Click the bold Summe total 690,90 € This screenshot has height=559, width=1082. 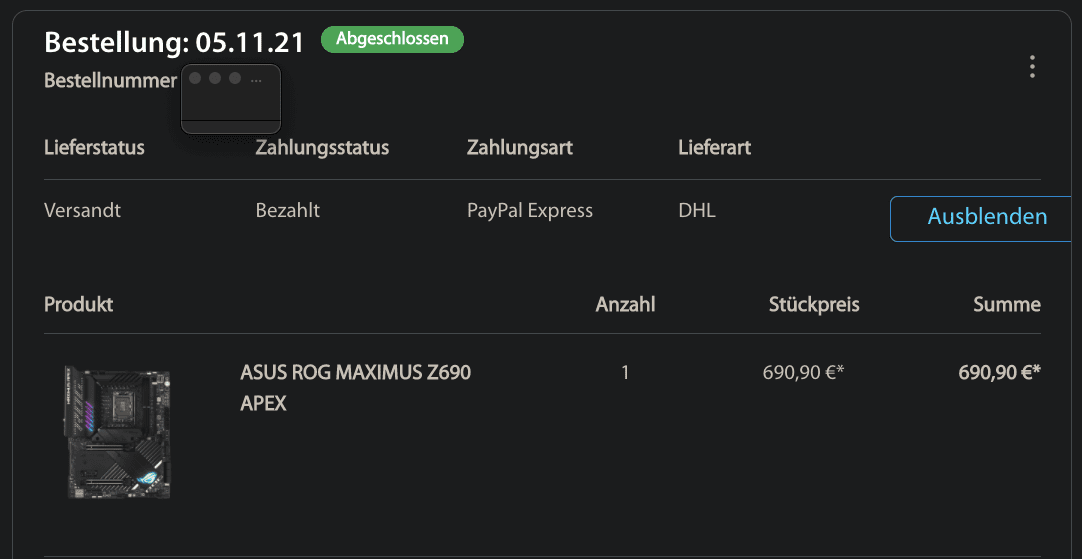point(999,373)
